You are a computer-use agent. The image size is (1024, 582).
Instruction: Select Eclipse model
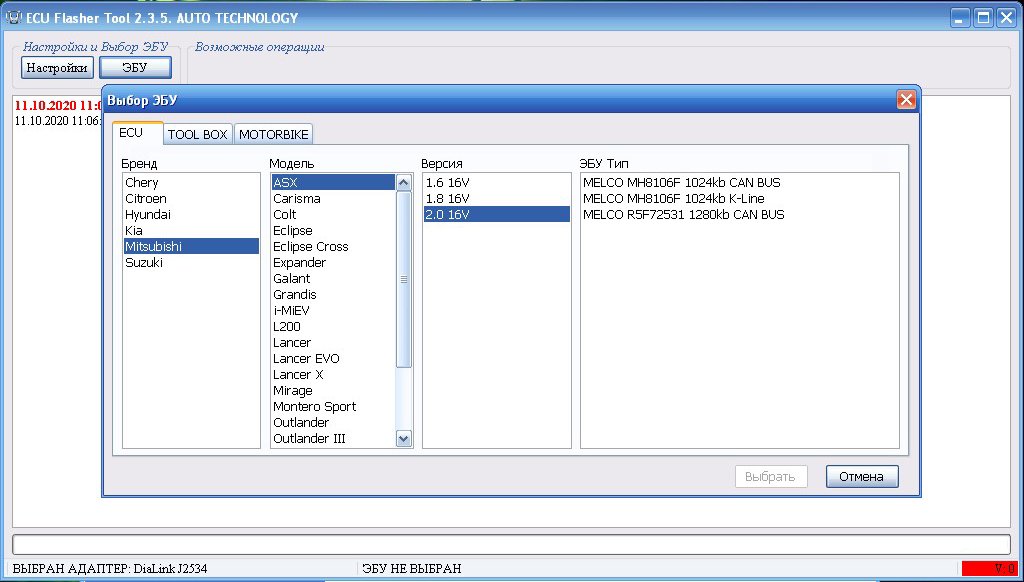pyautogui.click(x=333, y=231)
